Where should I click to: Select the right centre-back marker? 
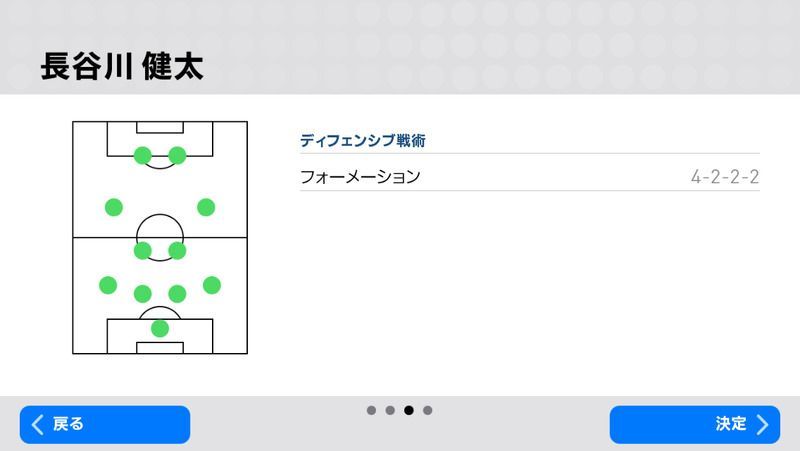tap(177, 293)
